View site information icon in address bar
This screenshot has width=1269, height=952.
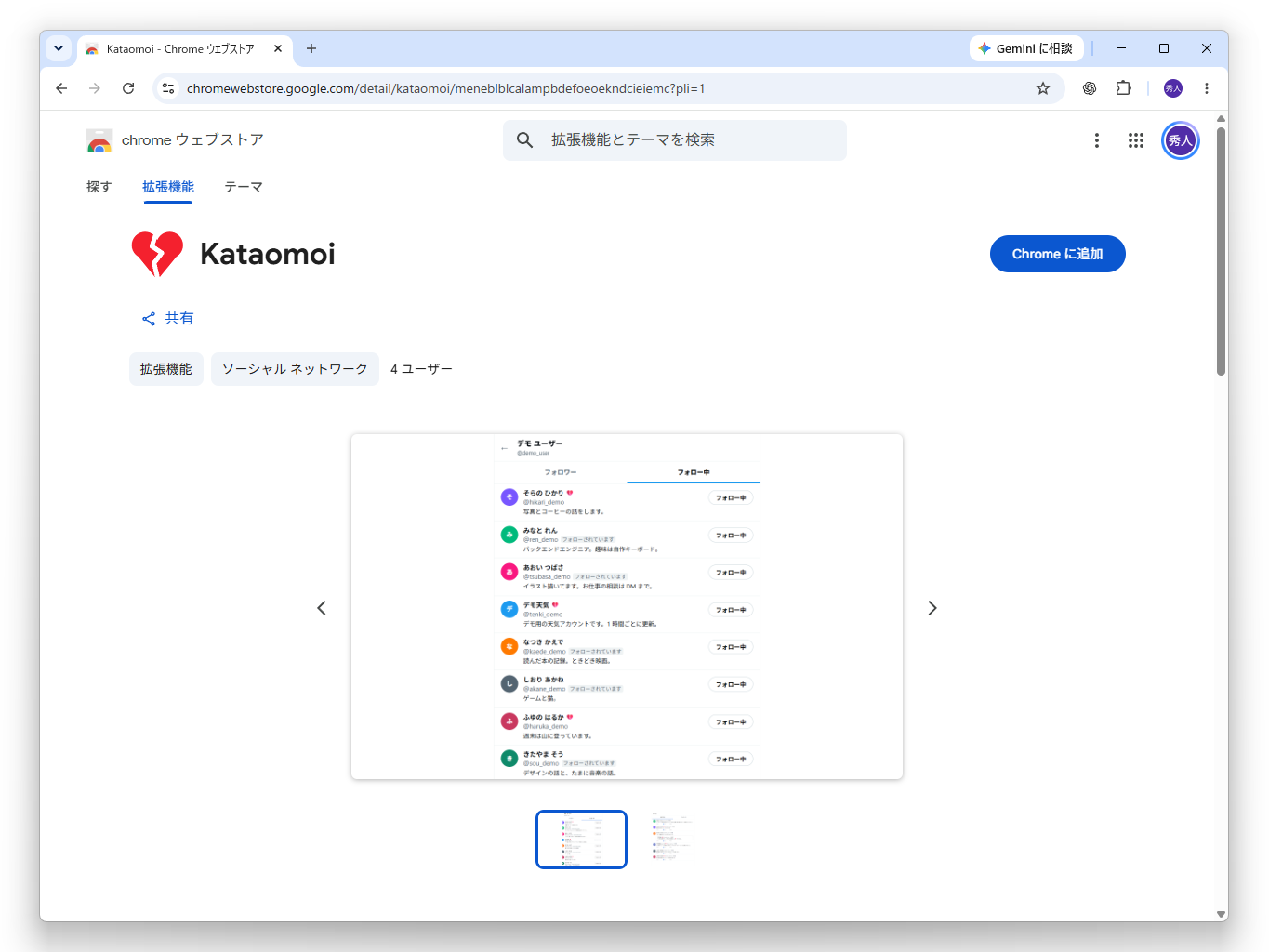click(x=168, y=88)
